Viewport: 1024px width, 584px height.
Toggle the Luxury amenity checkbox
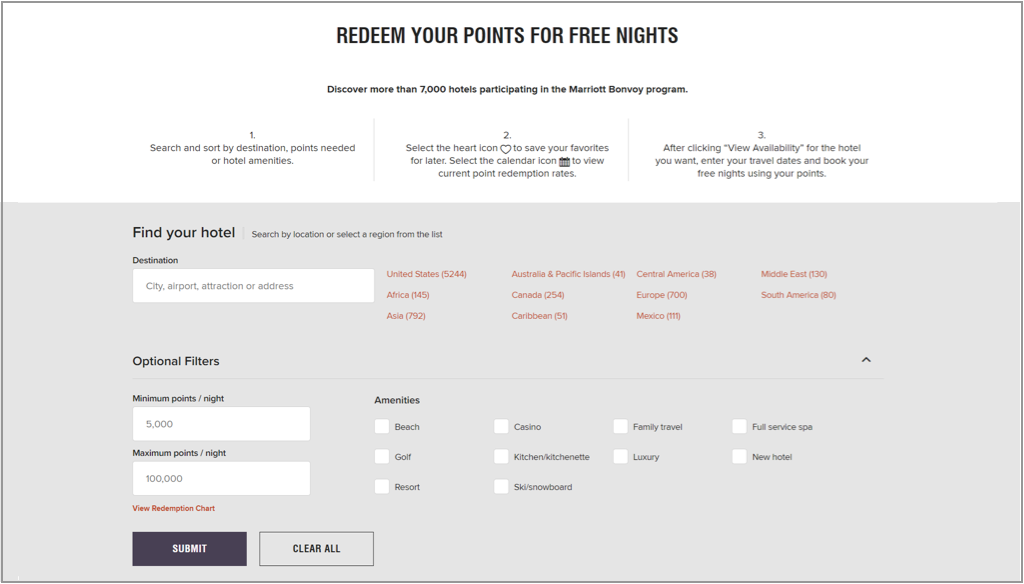[620, 457]
